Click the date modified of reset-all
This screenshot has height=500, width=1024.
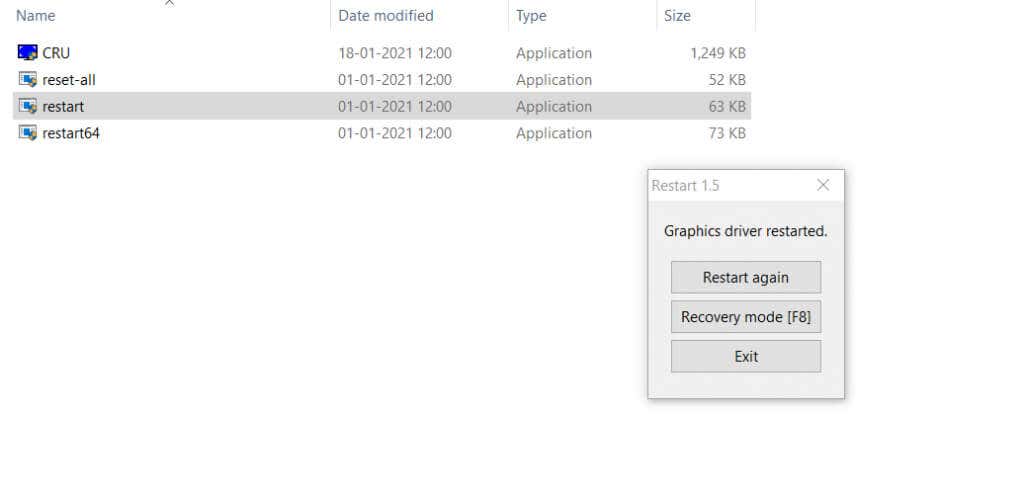[x=394, y=80]
